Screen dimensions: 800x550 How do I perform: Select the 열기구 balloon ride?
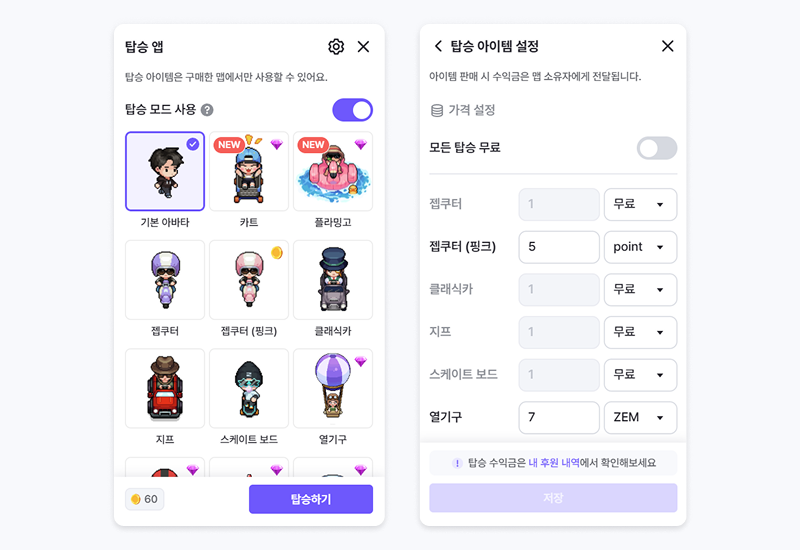pos(333,388)
